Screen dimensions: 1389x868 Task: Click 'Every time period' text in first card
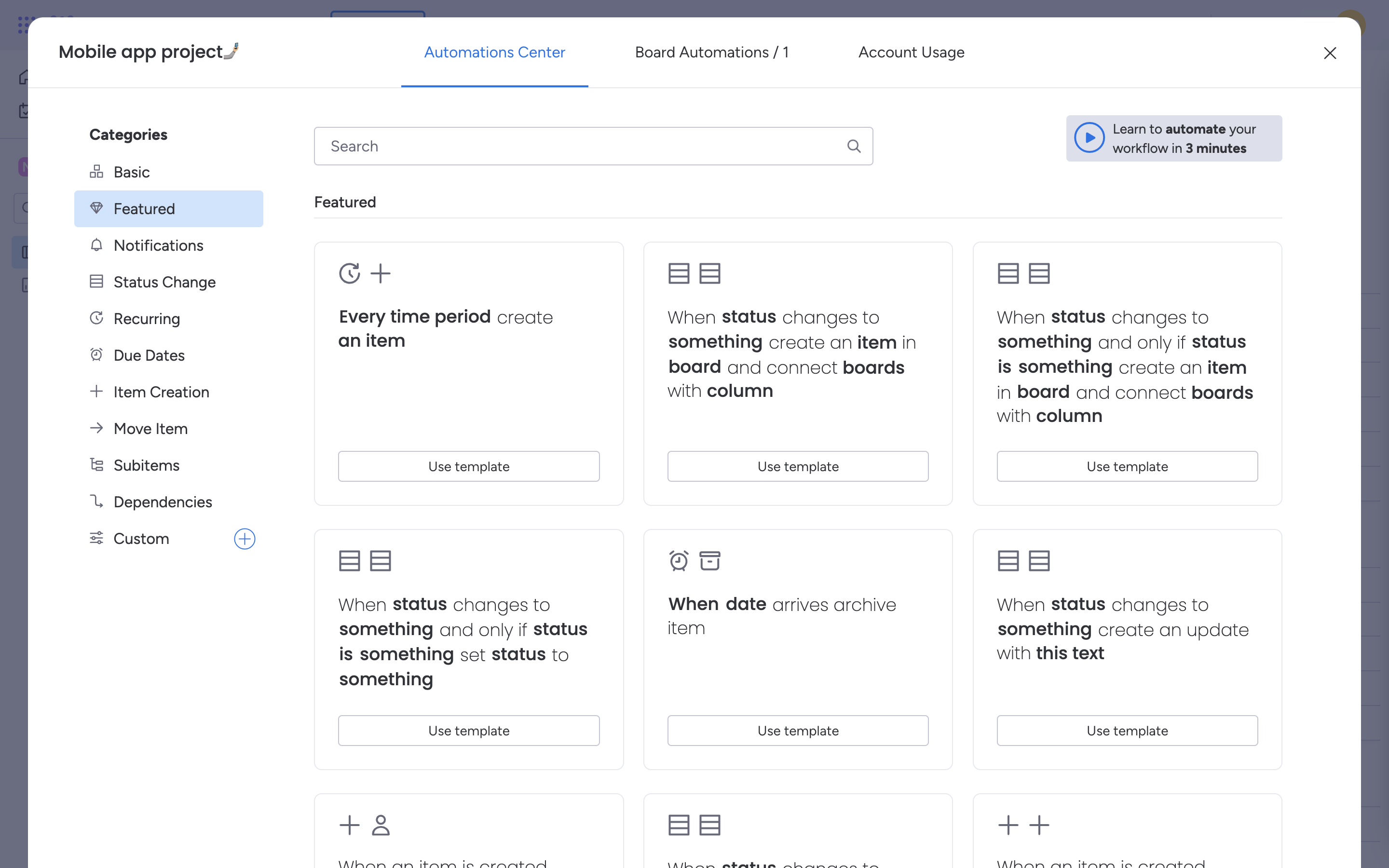point(414,317)
